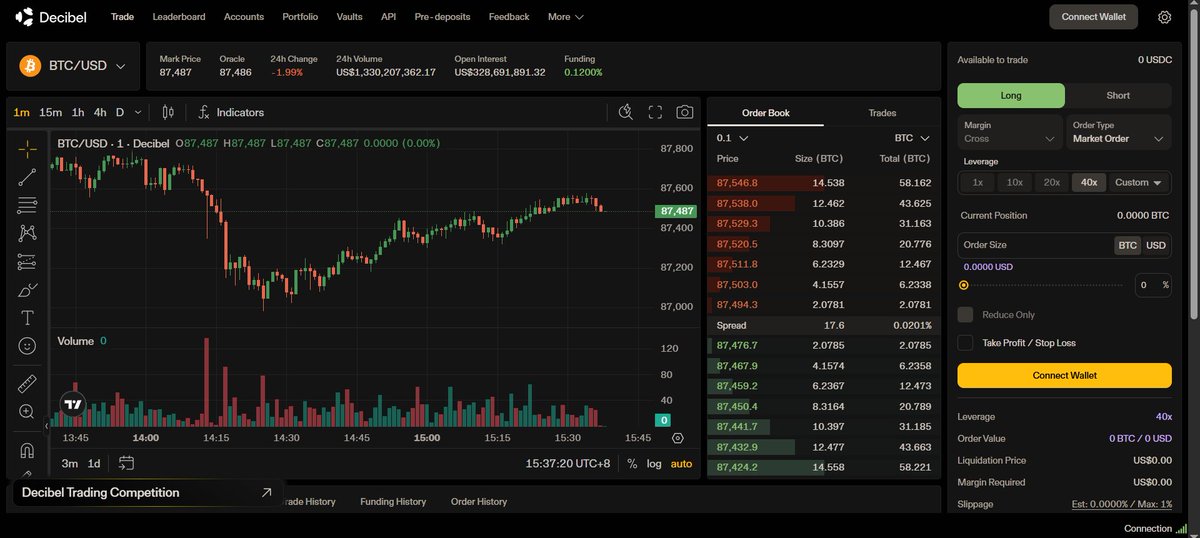Screen dimensions: 1200x538
Task: Select the Long position toggle
Action: click(1011, 95)
